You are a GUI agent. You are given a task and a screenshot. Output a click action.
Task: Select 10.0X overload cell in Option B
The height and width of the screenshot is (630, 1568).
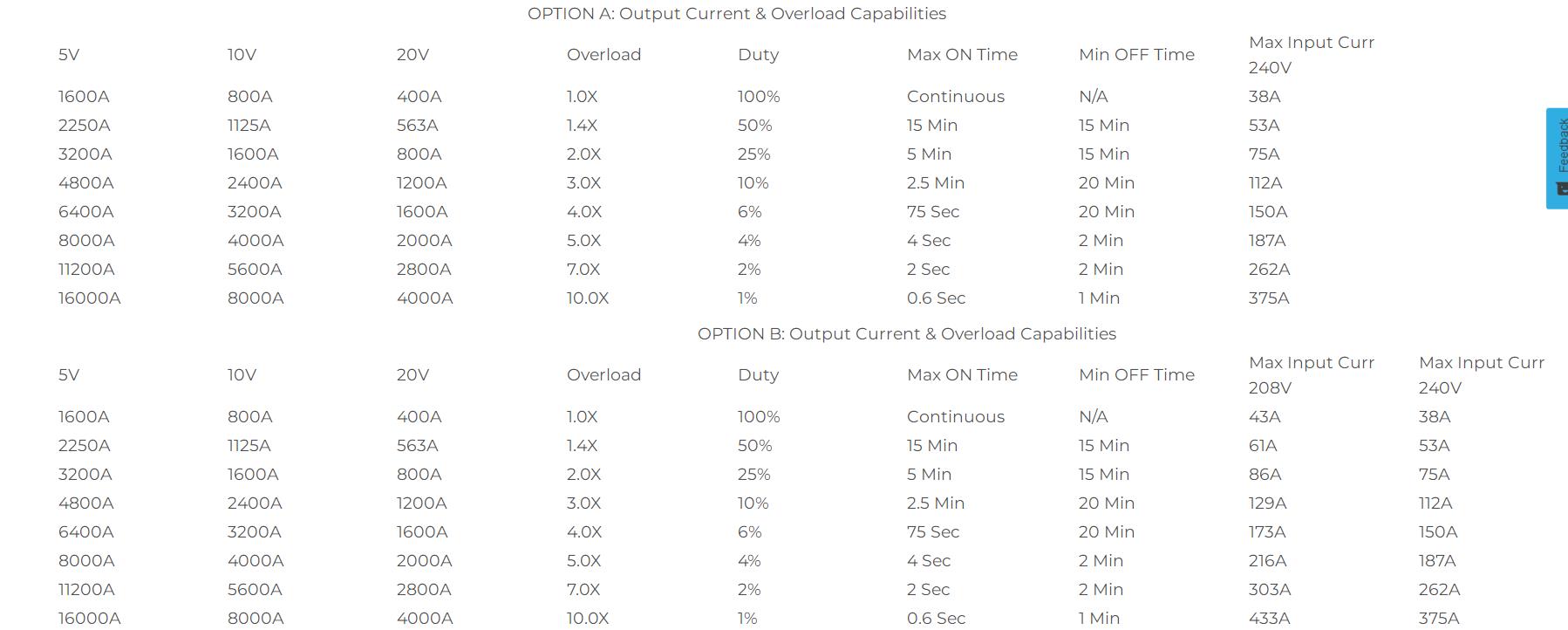coord(587,619)
